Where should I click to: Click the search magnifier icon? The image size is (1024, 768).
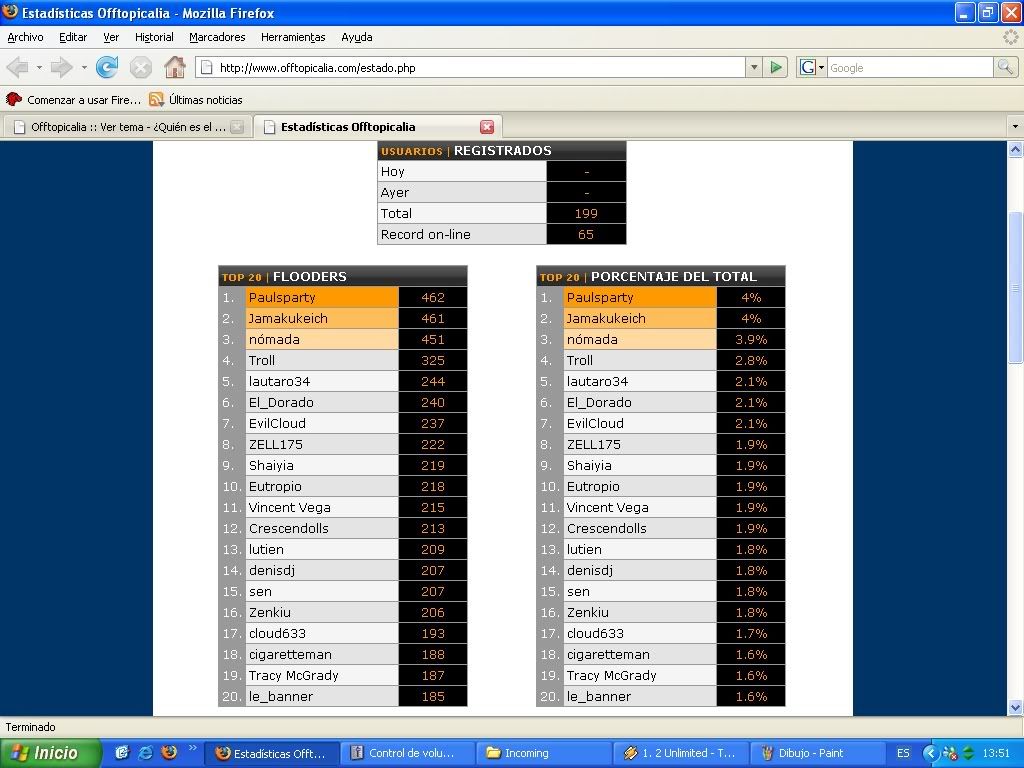(x=1005, y=68)
